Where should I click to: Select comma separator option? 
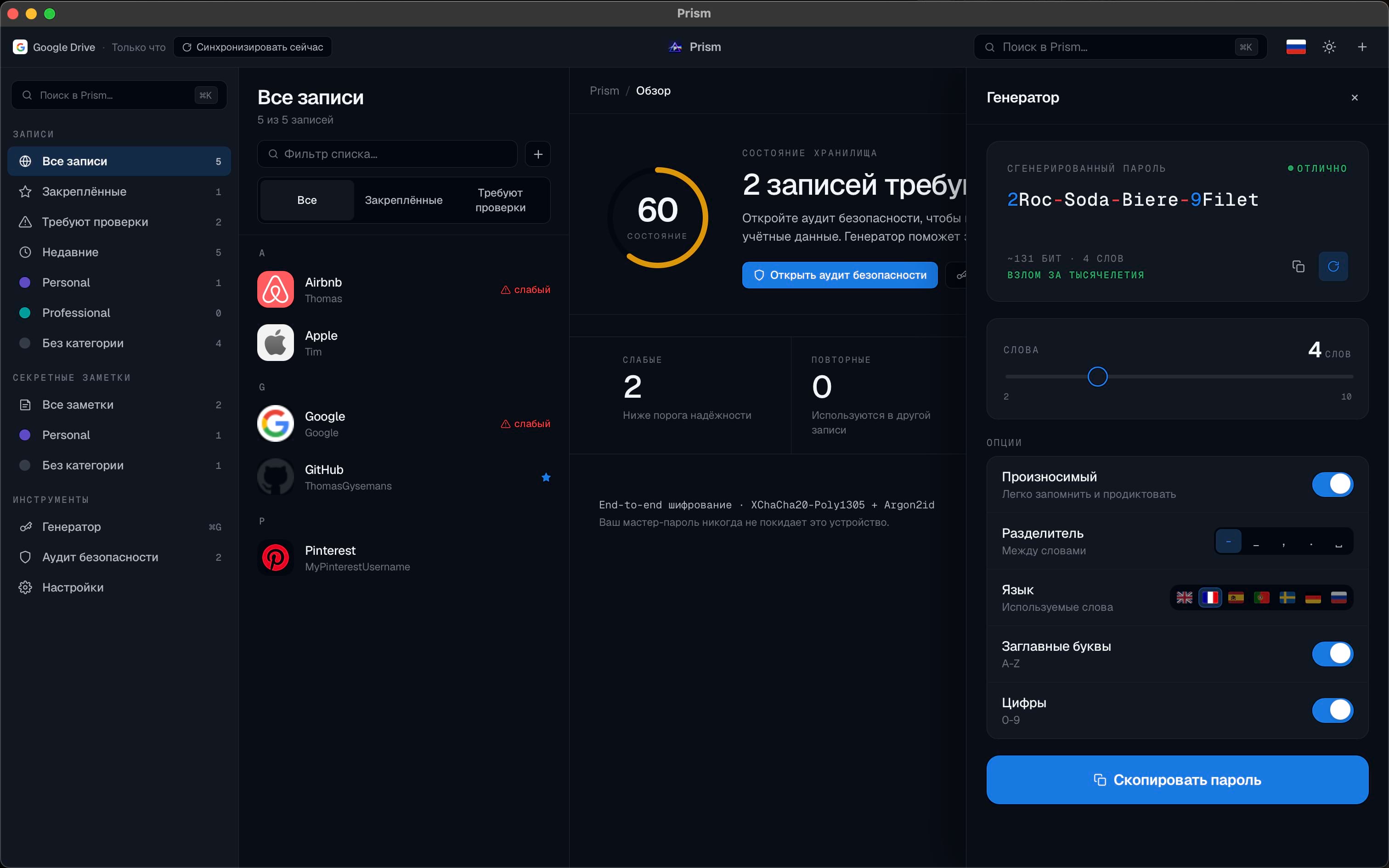[1283, 542]
